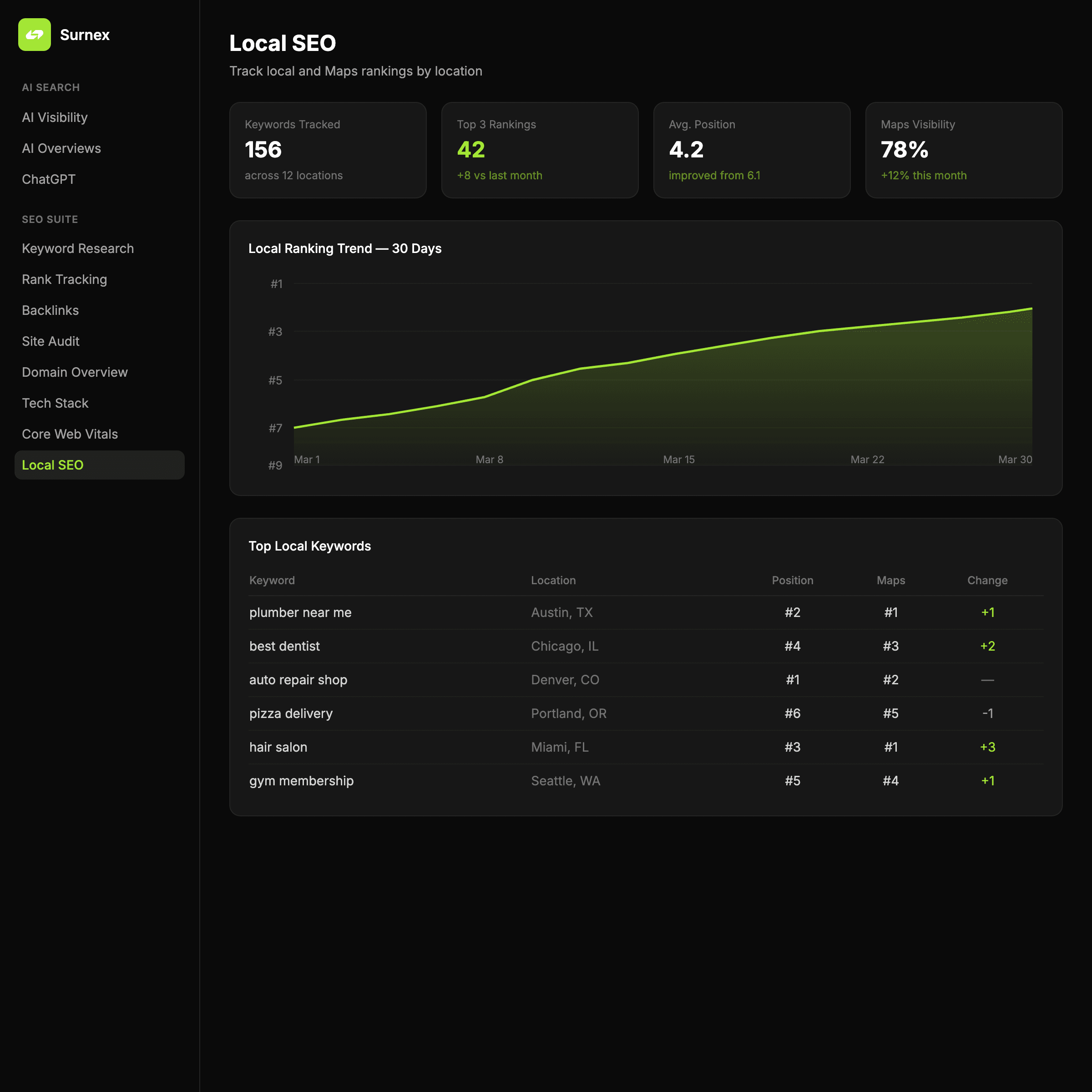1092x1092 pixels.
Task: Click the Position column header
Action: tap(793, 581)
